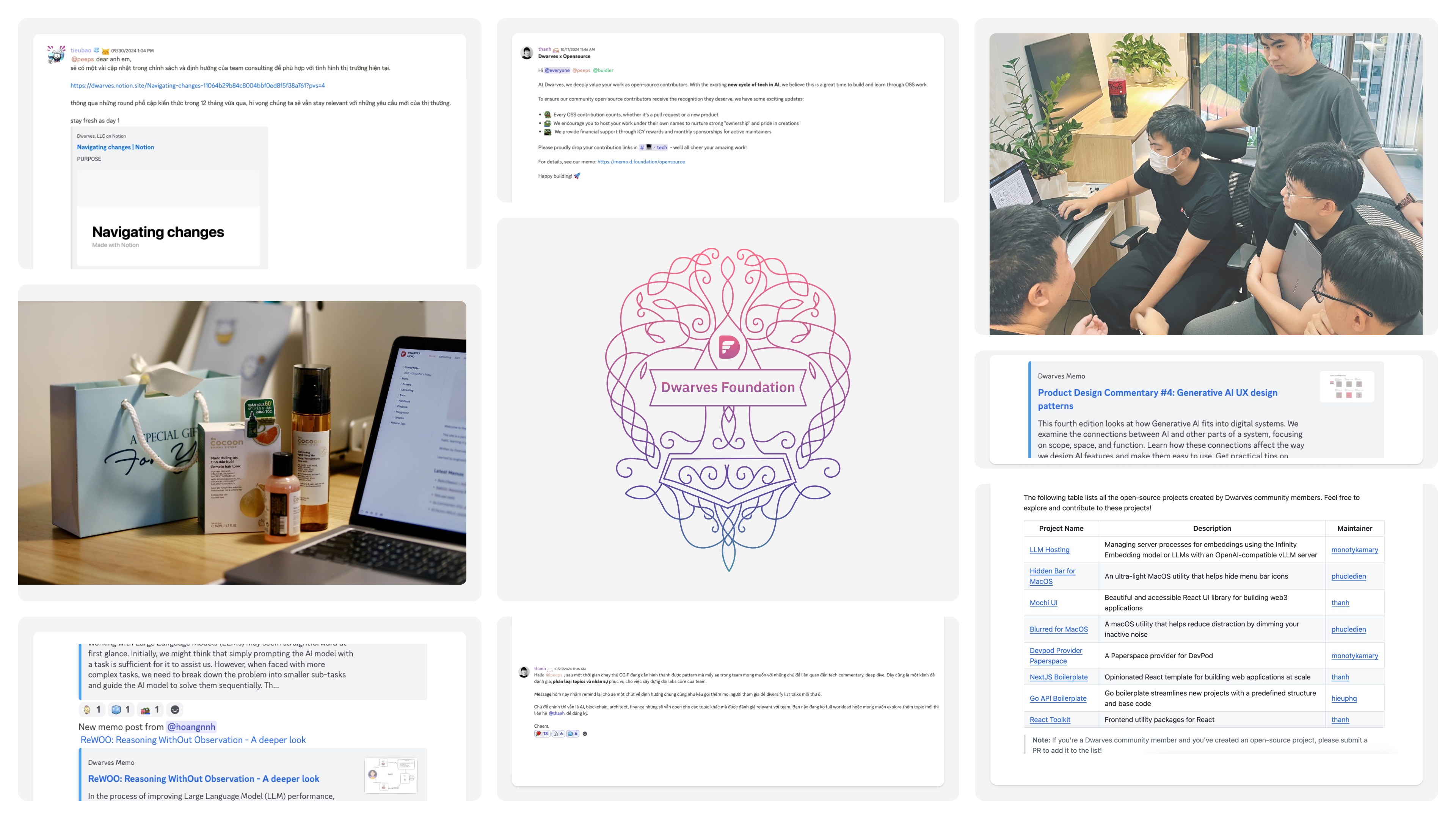
Task: Click the first emoji reaction above New memo post
Action: [92, 709]
